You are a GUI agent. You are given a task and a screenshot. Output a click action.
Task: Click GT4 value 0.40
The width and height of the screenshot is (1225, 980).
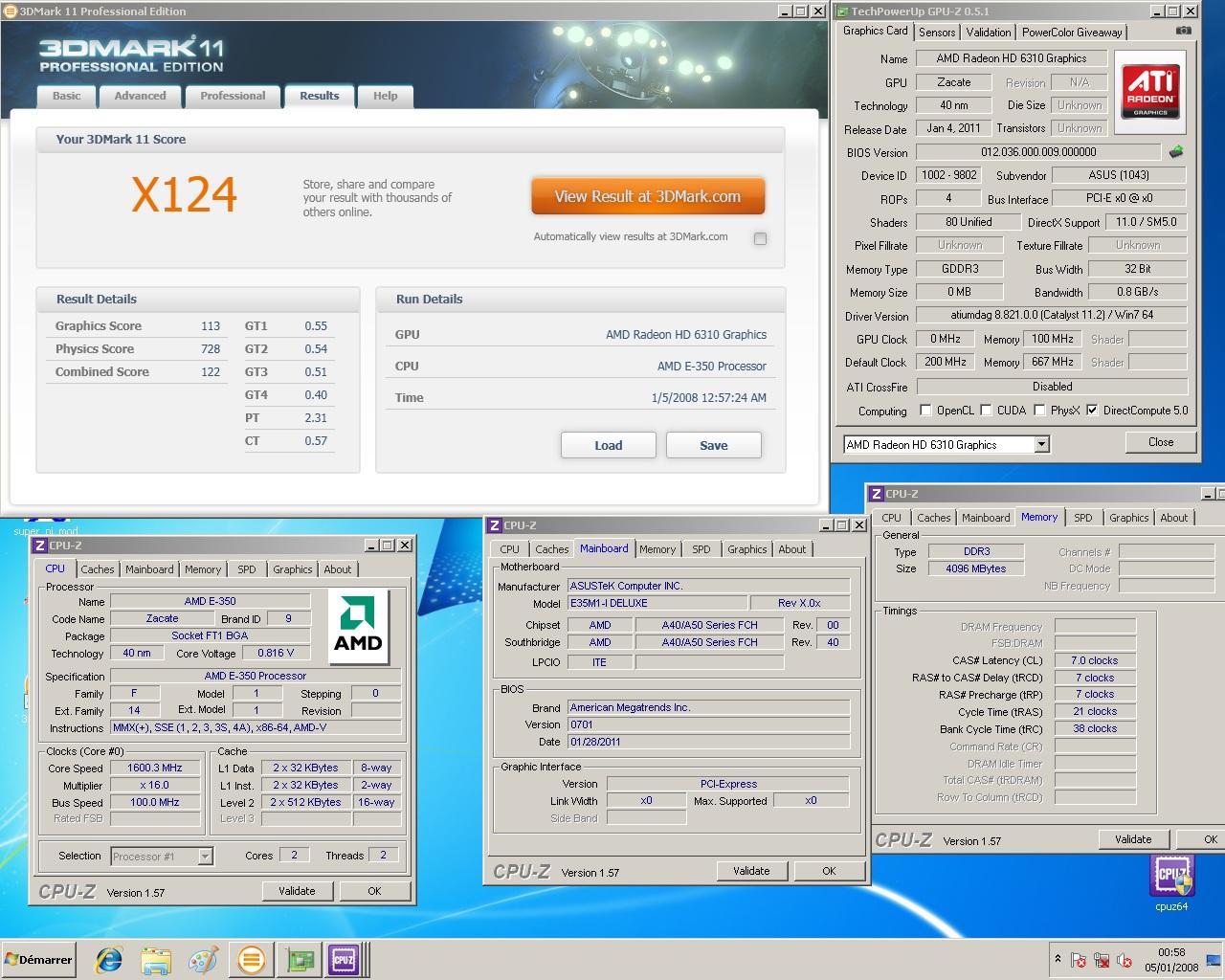click(316, 395)
